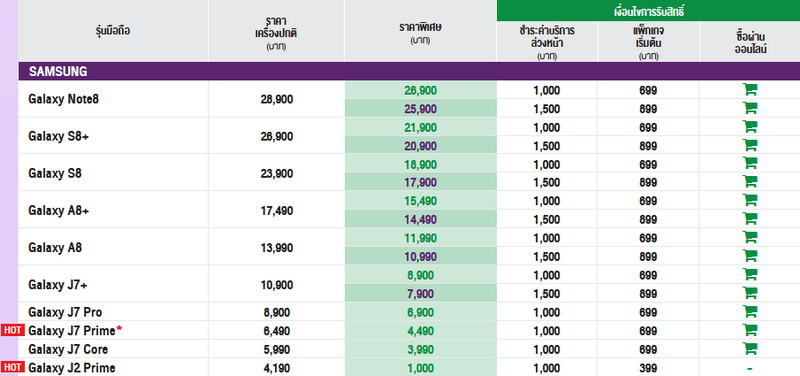Image resolution: width=800 pixels, height=376 pixels.
Task: Click special price 15,490 for Galaxy A8+
Action: 420,202
